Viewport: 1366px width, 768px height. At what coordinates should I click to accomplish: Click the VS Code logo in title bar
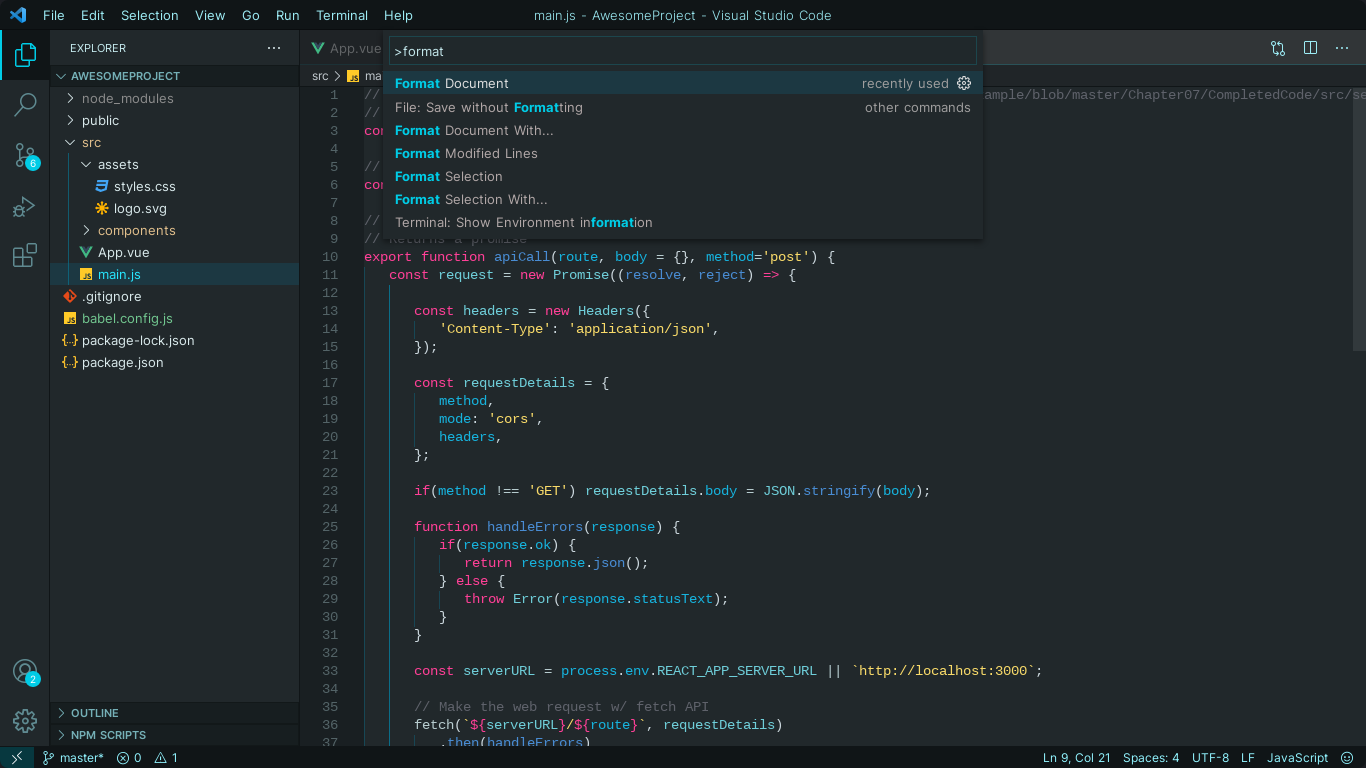tap(17, 15)
